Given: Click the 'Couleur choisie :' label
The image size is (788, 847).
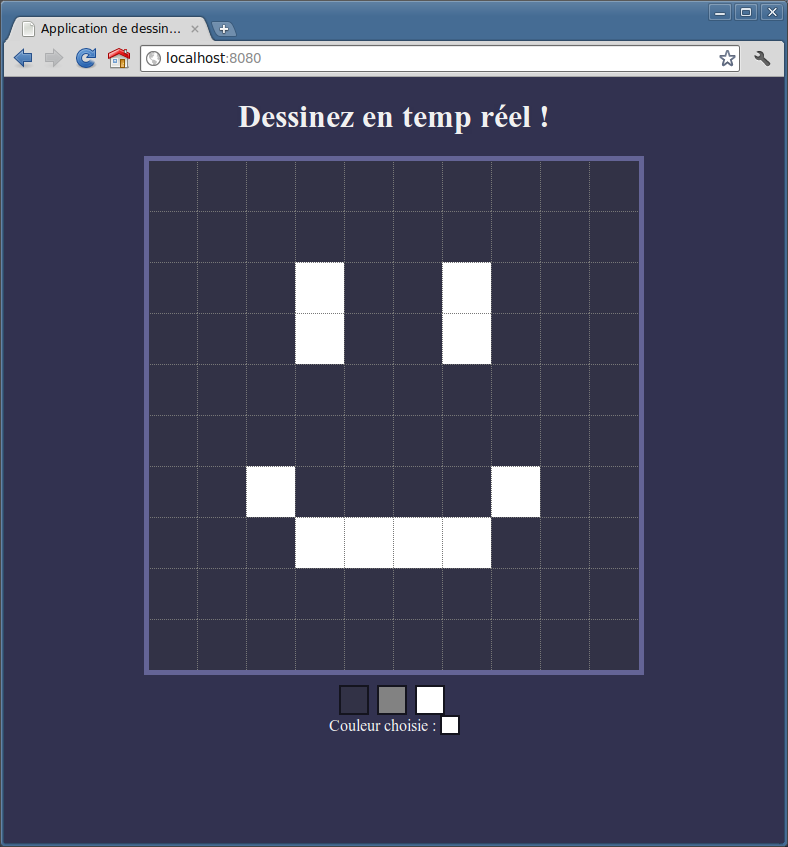Looking at the screenshot, I should point(382,725).
